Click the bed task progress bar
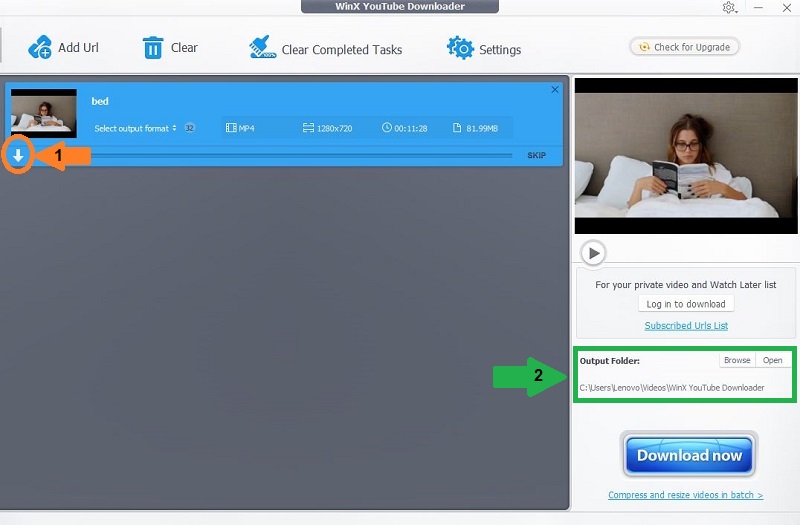The image size is (800, 525). pyautogui.click(x=301, y=155)
